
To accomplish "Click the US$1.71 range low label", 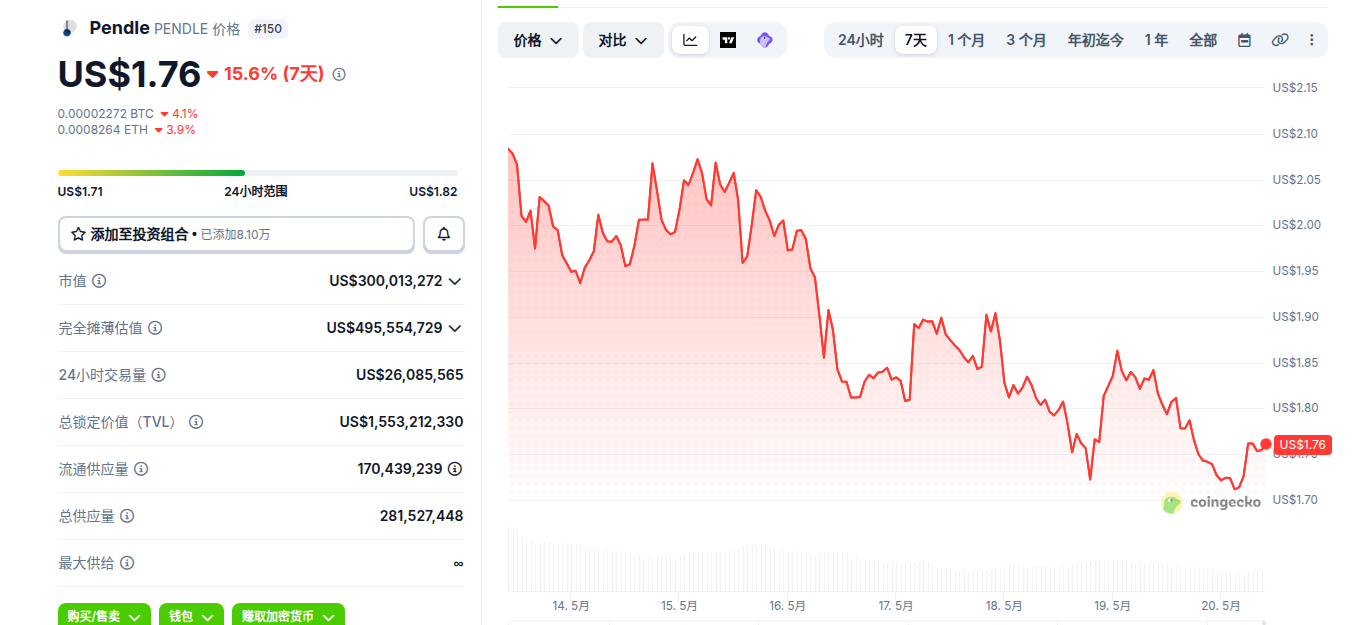I will pyautogui.click(x=81, y=192).
